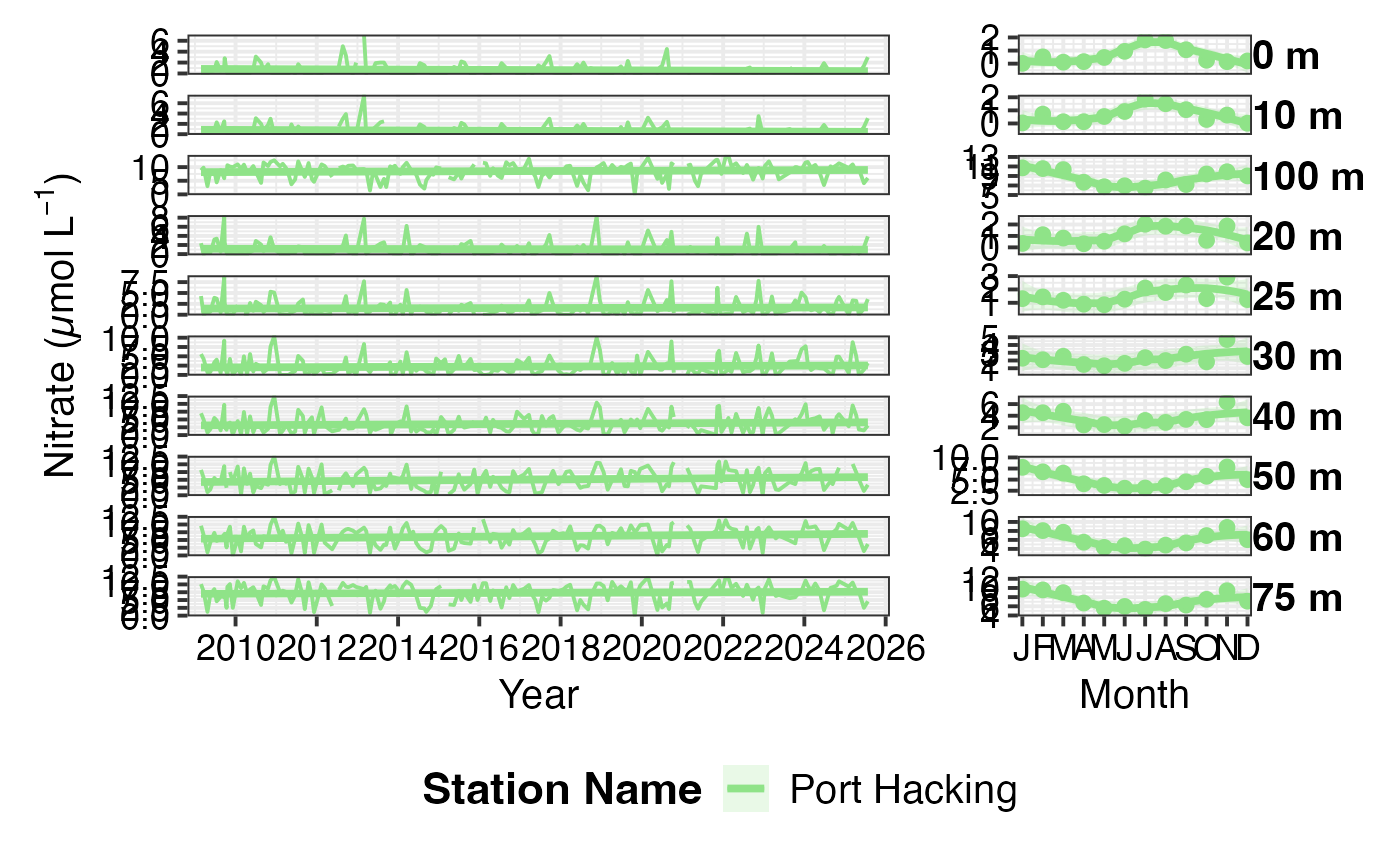Viewport: 1400px width, 866px height.
Task: Click the D (December) month tick label
Action: (1246, 649)
